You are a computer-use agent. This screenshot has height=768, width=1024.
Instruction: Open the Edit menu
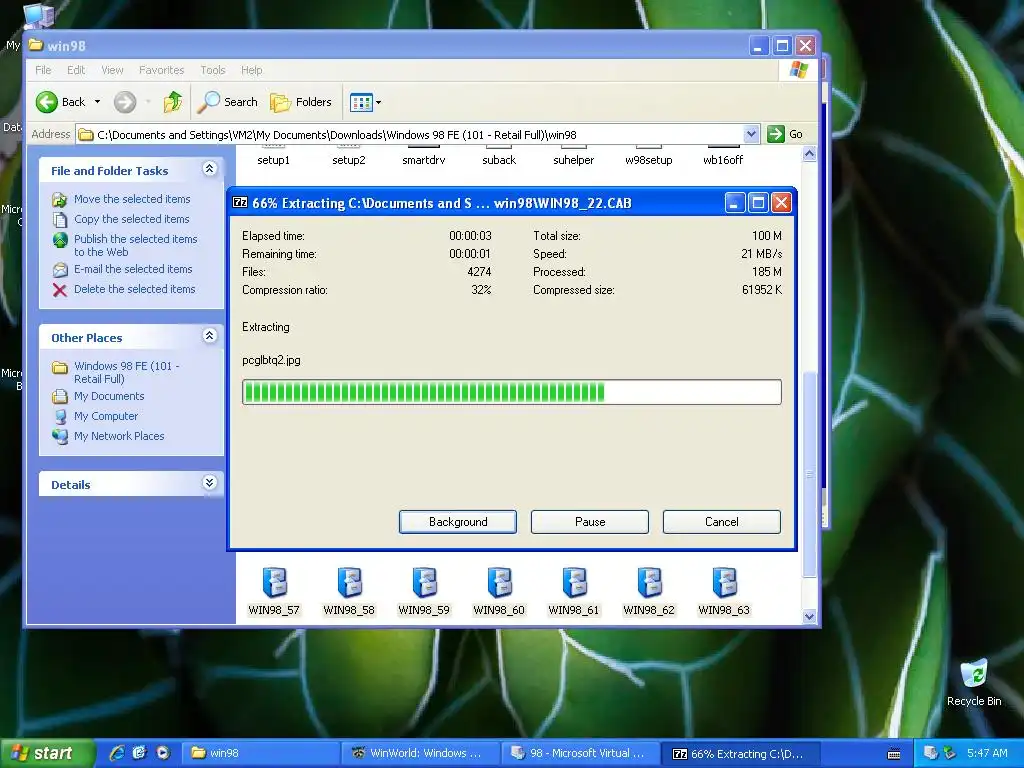coord(76,70)
